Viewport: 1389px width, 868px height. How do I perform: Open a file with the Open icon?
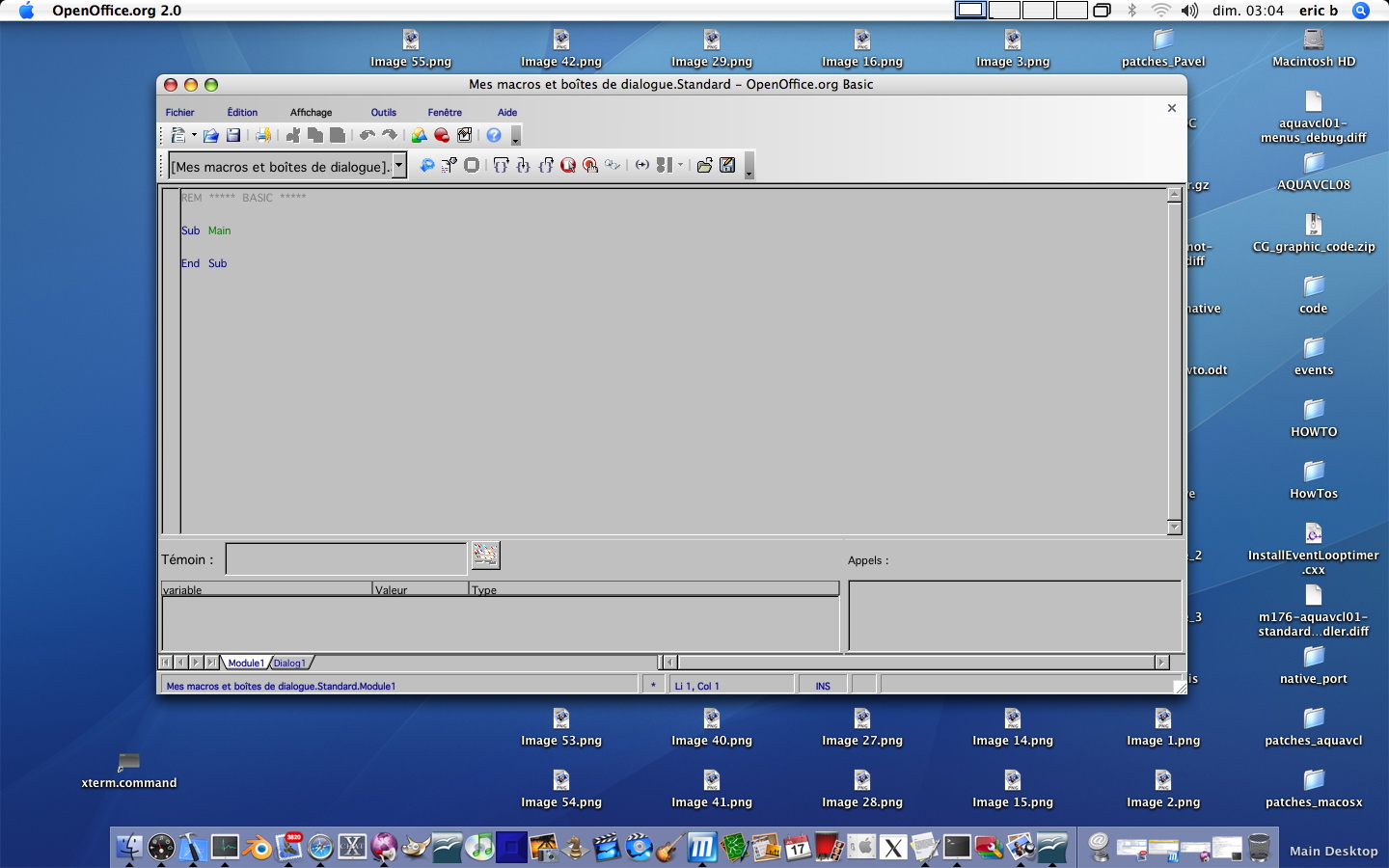click(x=210, y=135)
